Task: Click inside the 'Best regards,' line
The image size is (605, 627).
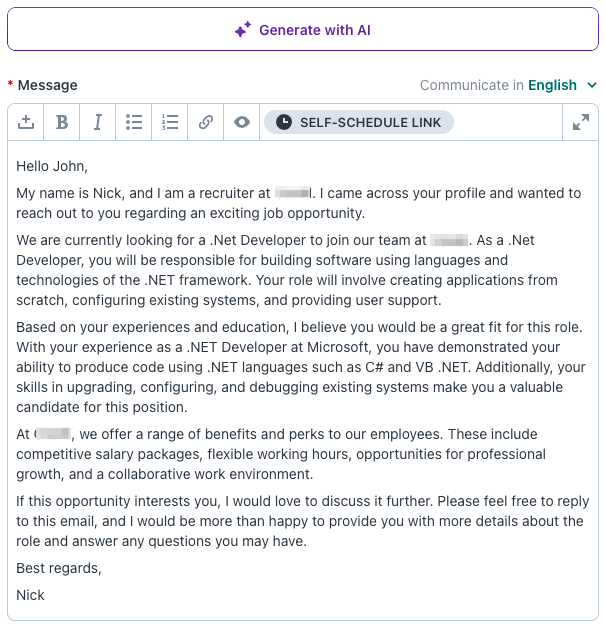Action: [x=59, y=568]
